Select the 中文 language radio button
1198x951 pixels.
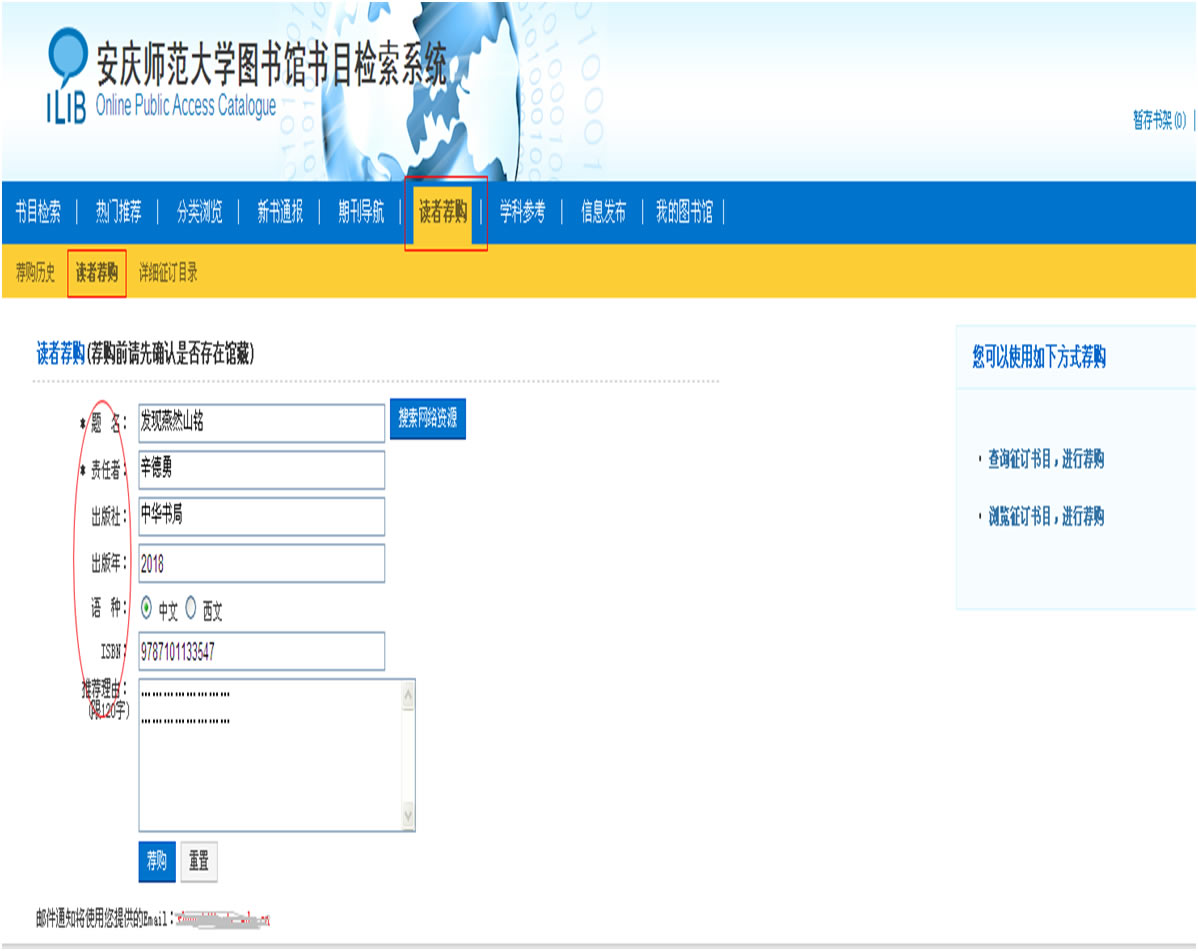[147, 608]
